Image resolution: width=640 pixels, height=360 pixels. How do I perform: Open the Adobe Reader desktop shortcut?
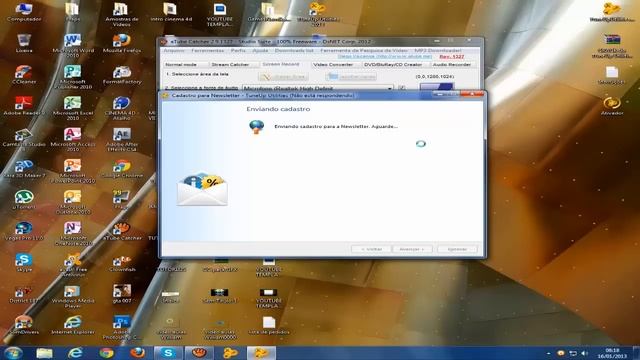tap(24, 106)
